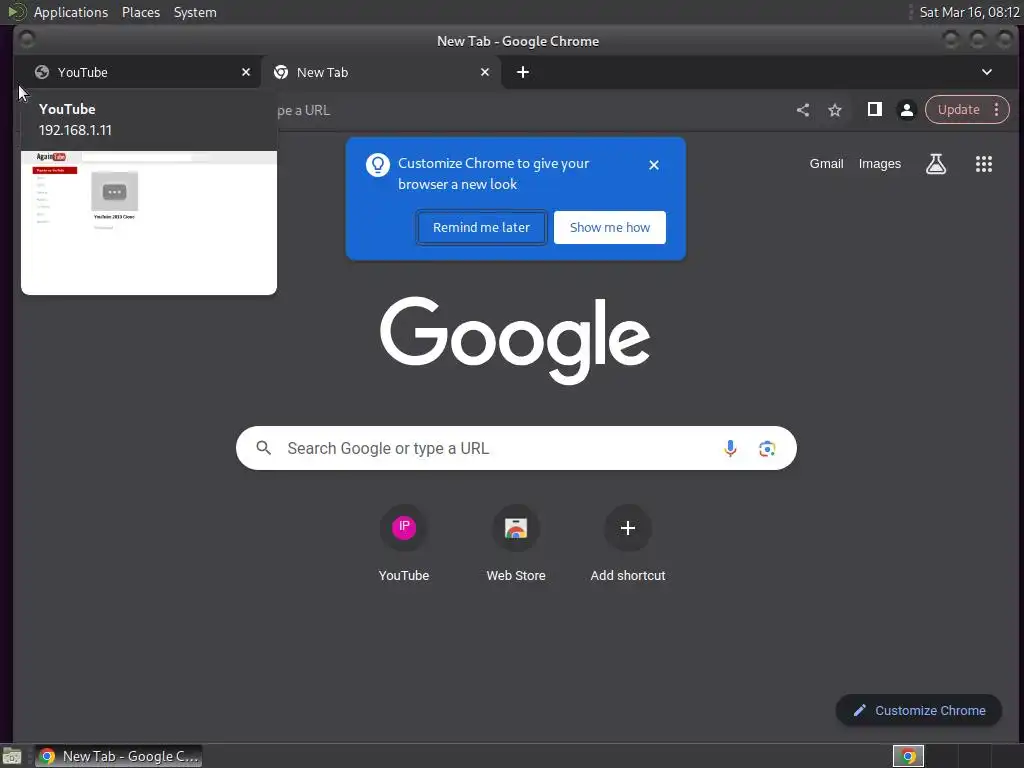
Task: Click the lightbulb icon in the popup
Action: 377,165
